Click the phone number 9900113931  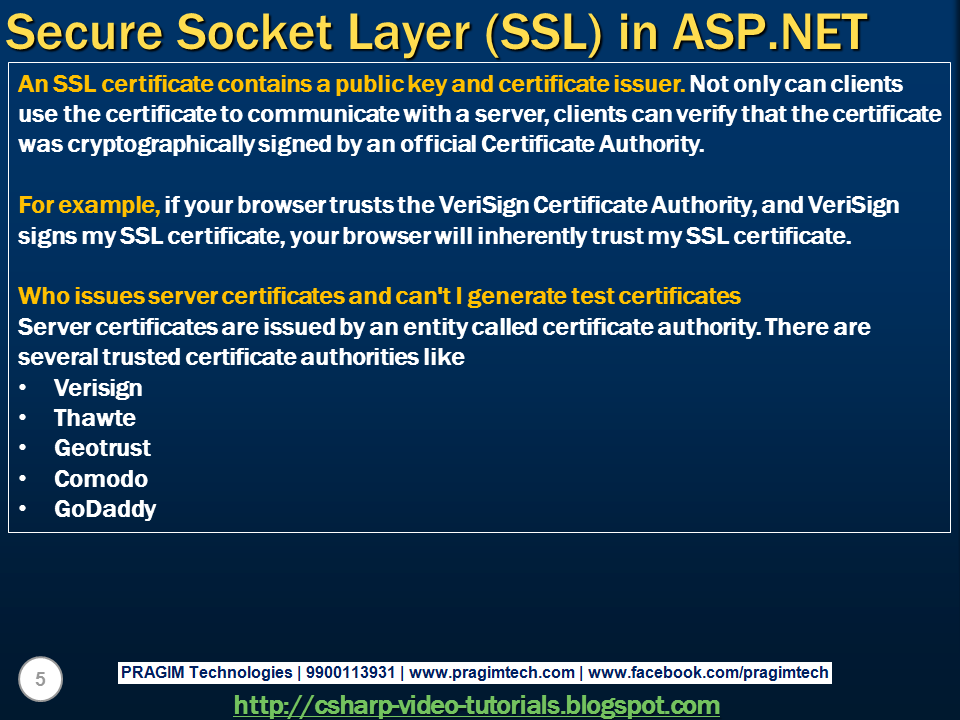pyautogui.click(x=350, y=672)
